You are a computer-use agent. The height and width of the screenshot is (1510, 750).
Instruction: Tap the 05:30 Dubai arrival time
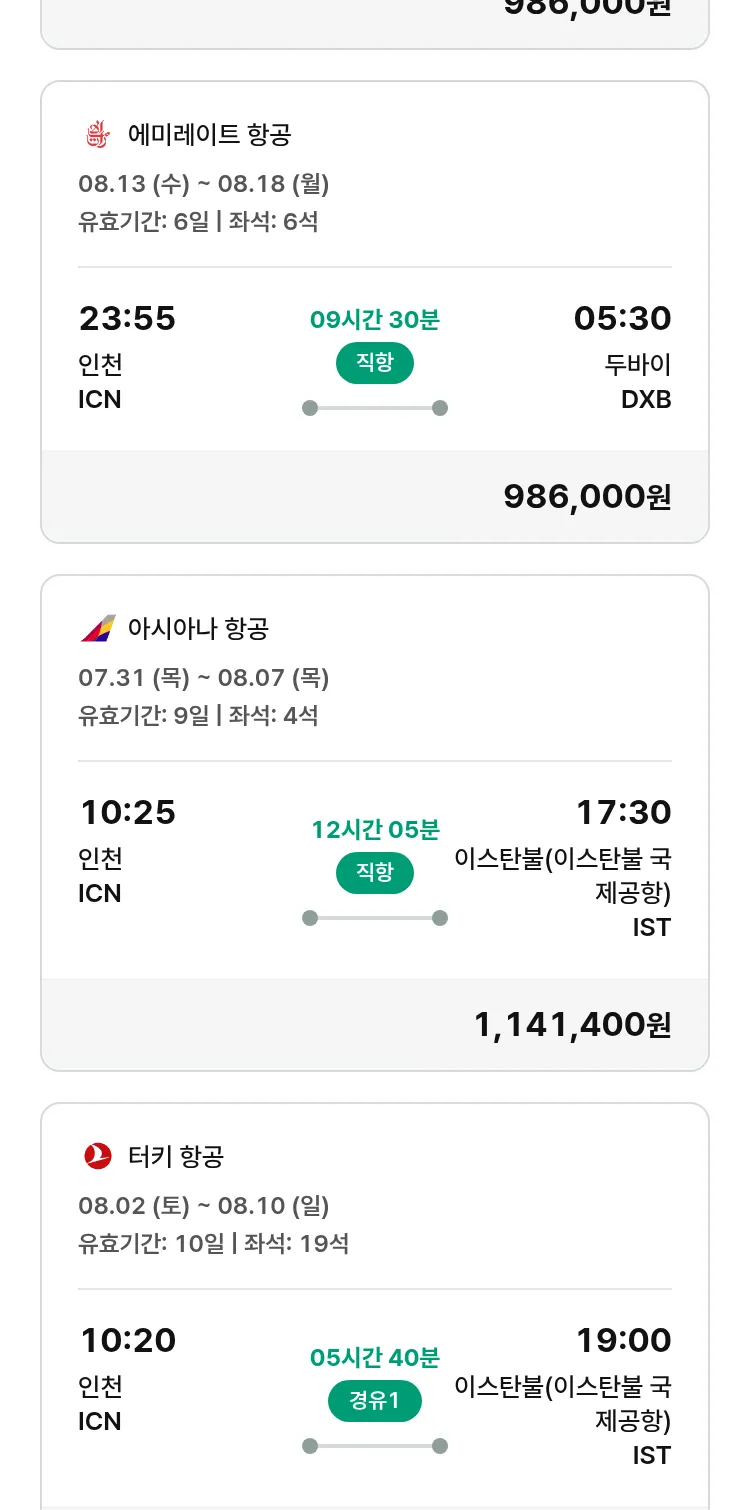[622, 319]
